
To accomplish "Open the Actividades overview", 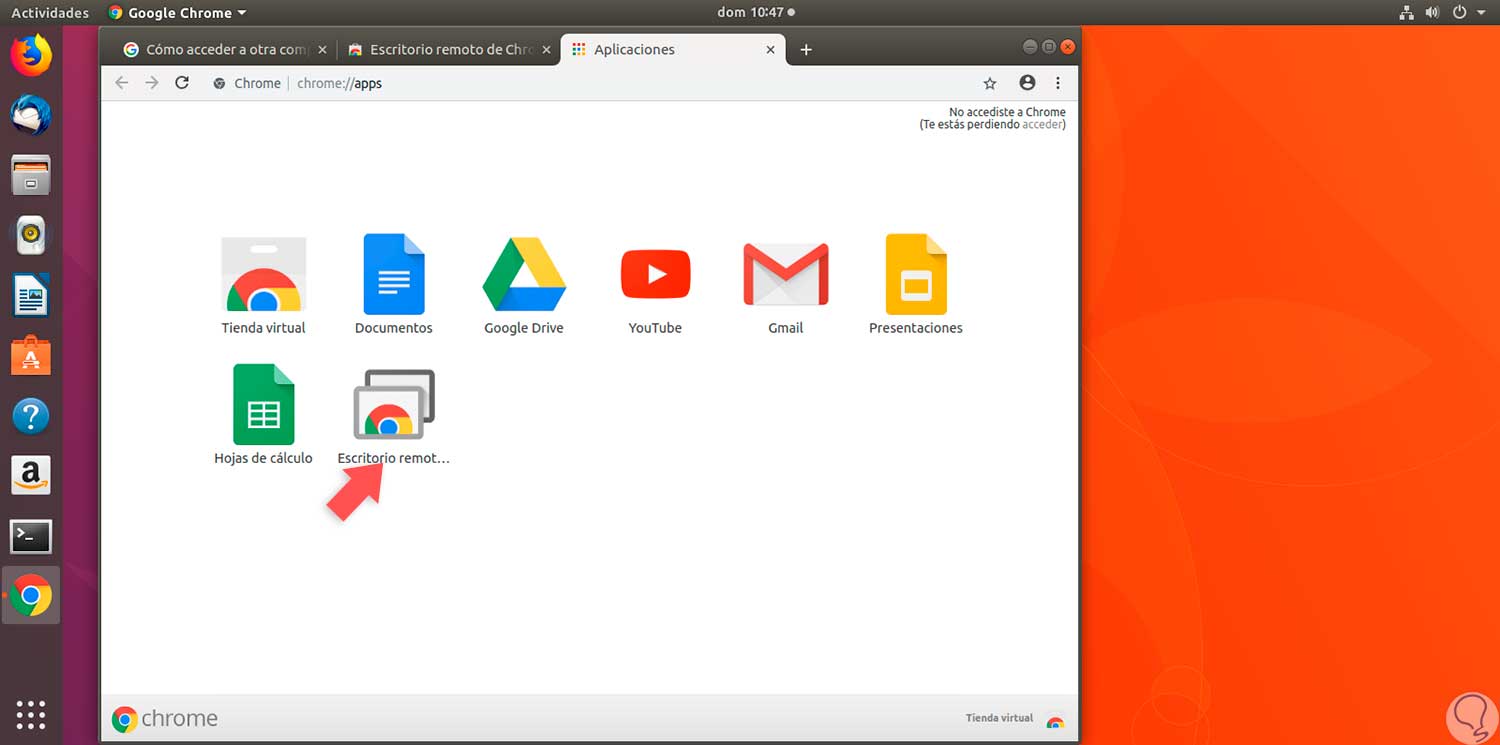I will coord(50,13).
